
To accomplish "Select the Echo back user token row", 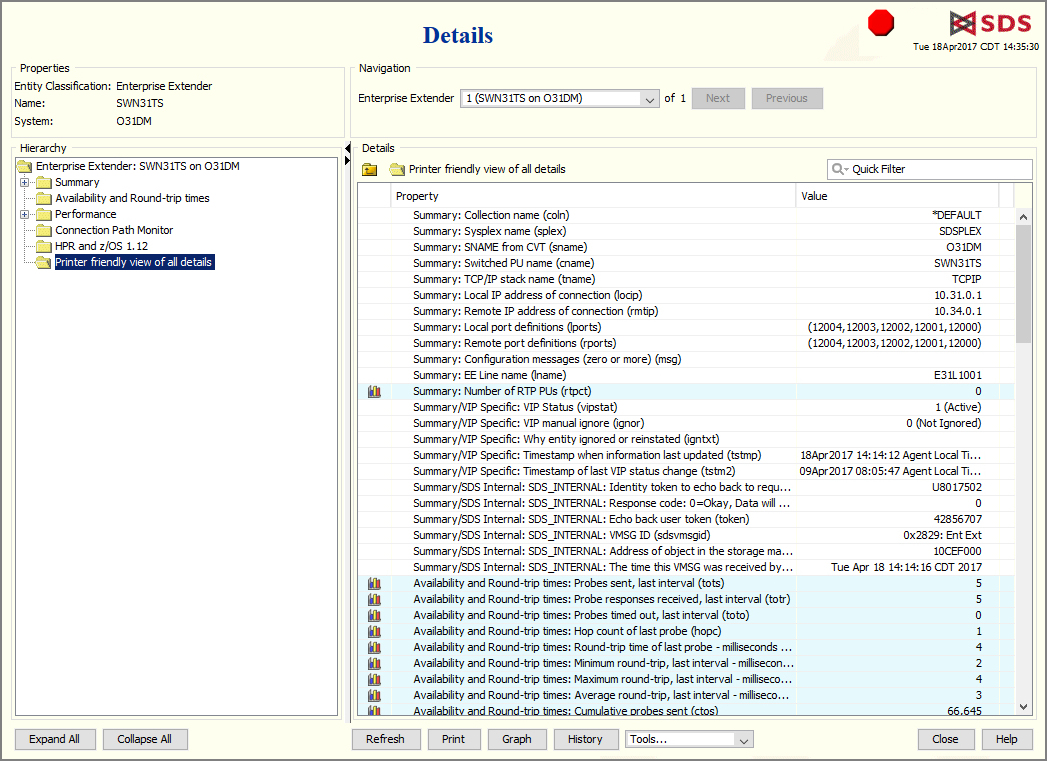I will (x=686, y=519).
